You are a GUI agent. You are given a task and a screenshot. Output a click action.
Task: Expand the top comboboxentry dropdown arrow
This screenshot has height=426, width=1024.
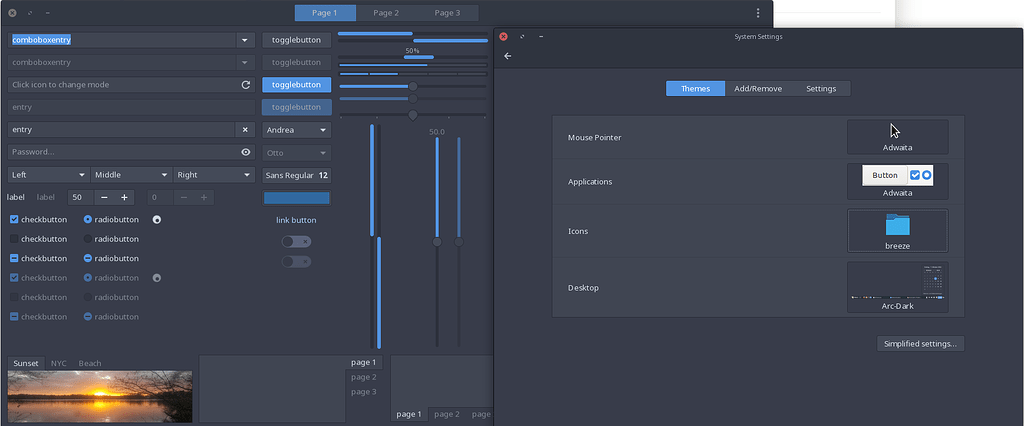245,41
